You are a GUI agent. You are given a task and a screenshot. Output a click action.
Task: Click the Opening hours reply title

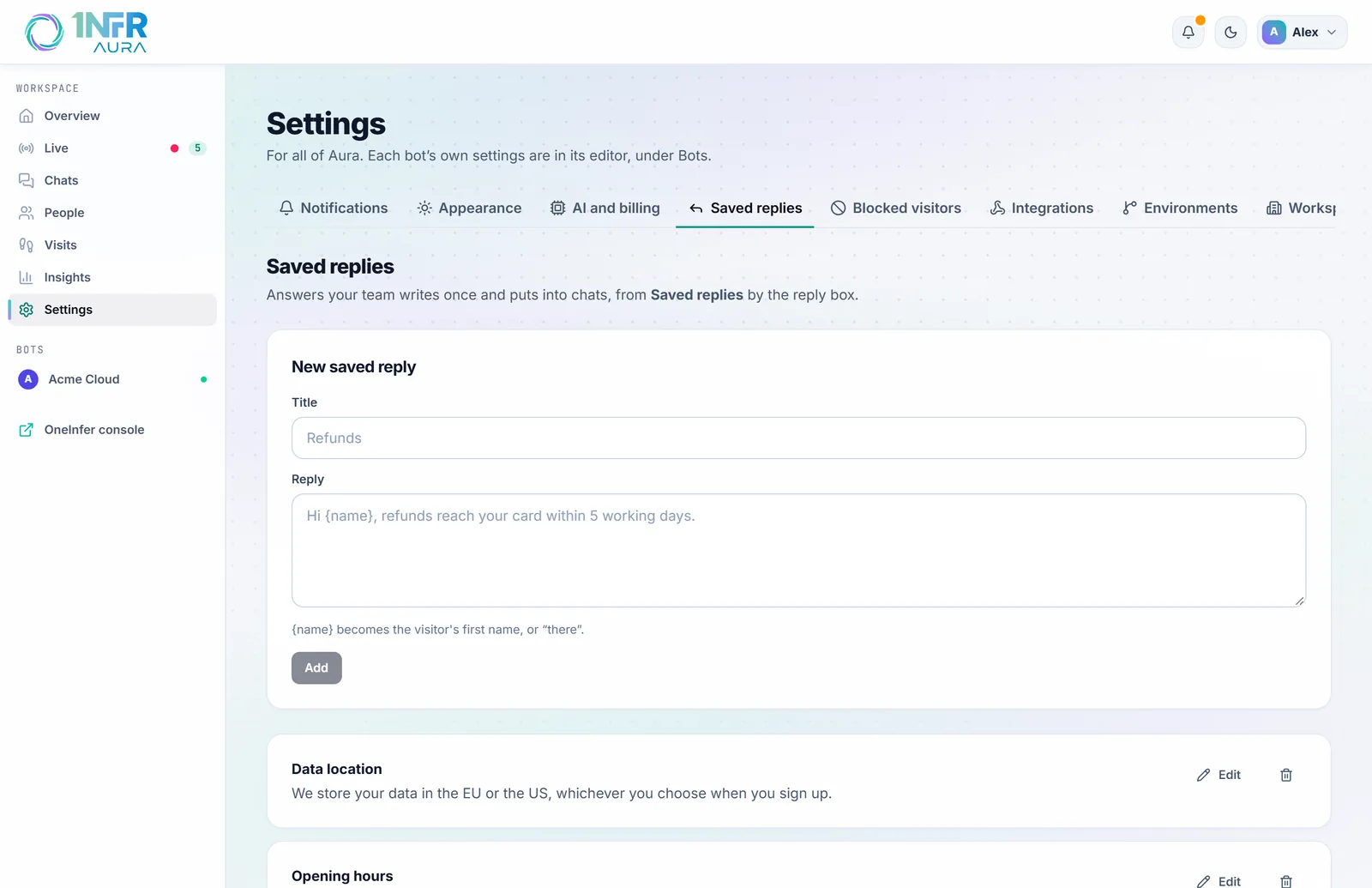(x=342, y=876)
